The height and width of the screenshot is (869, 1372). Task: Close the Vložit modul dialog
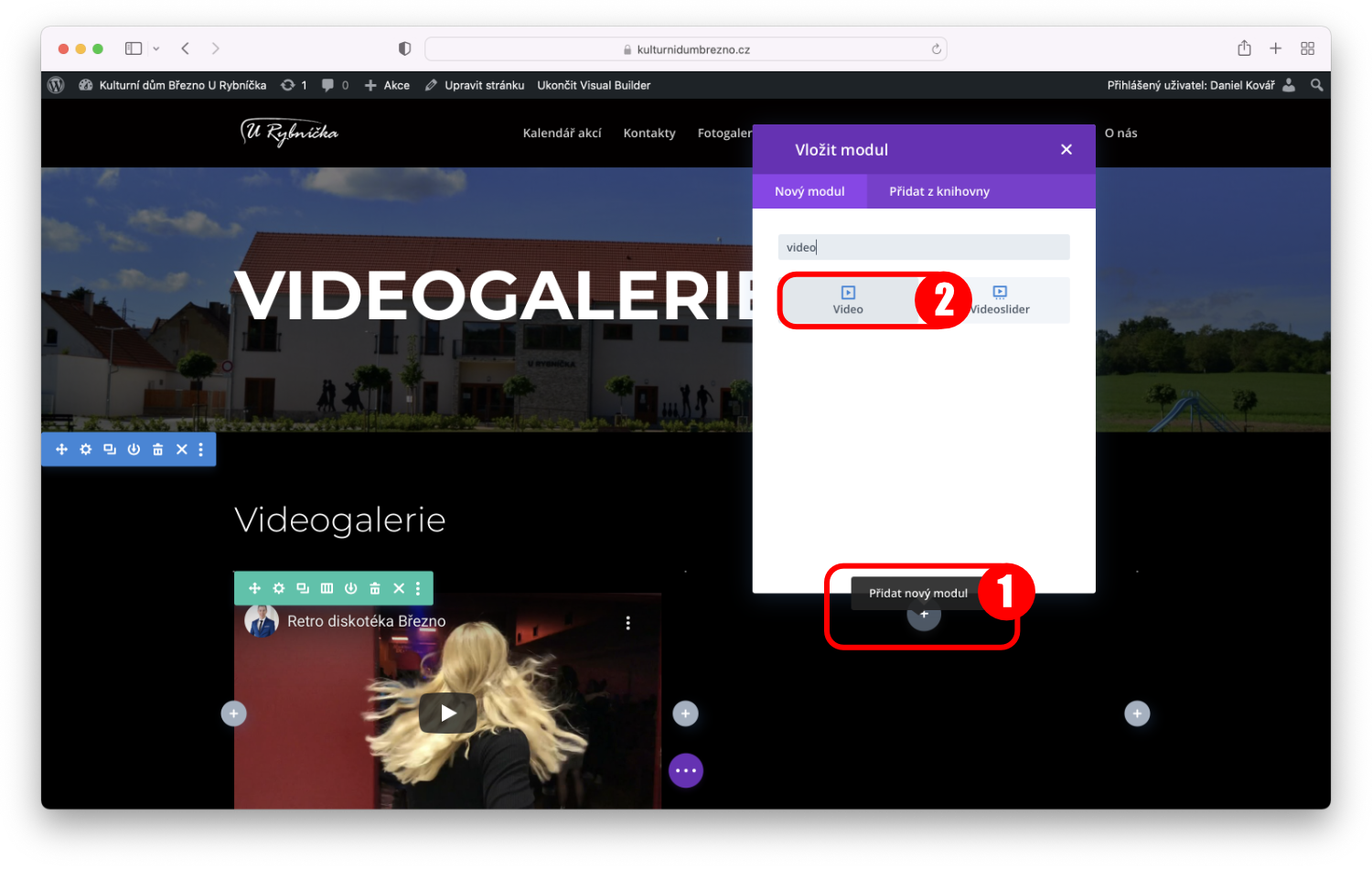pyautogui.click(x=1067, y=149)
